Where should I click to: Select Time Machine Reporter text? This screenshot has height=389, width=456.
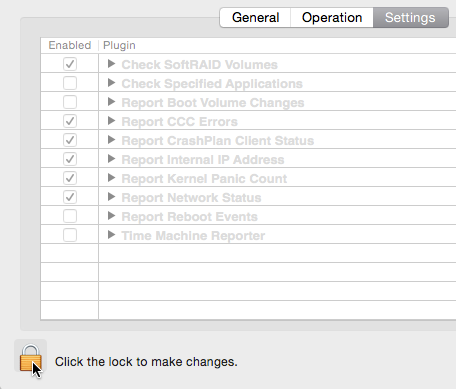[x=193, y=236]
